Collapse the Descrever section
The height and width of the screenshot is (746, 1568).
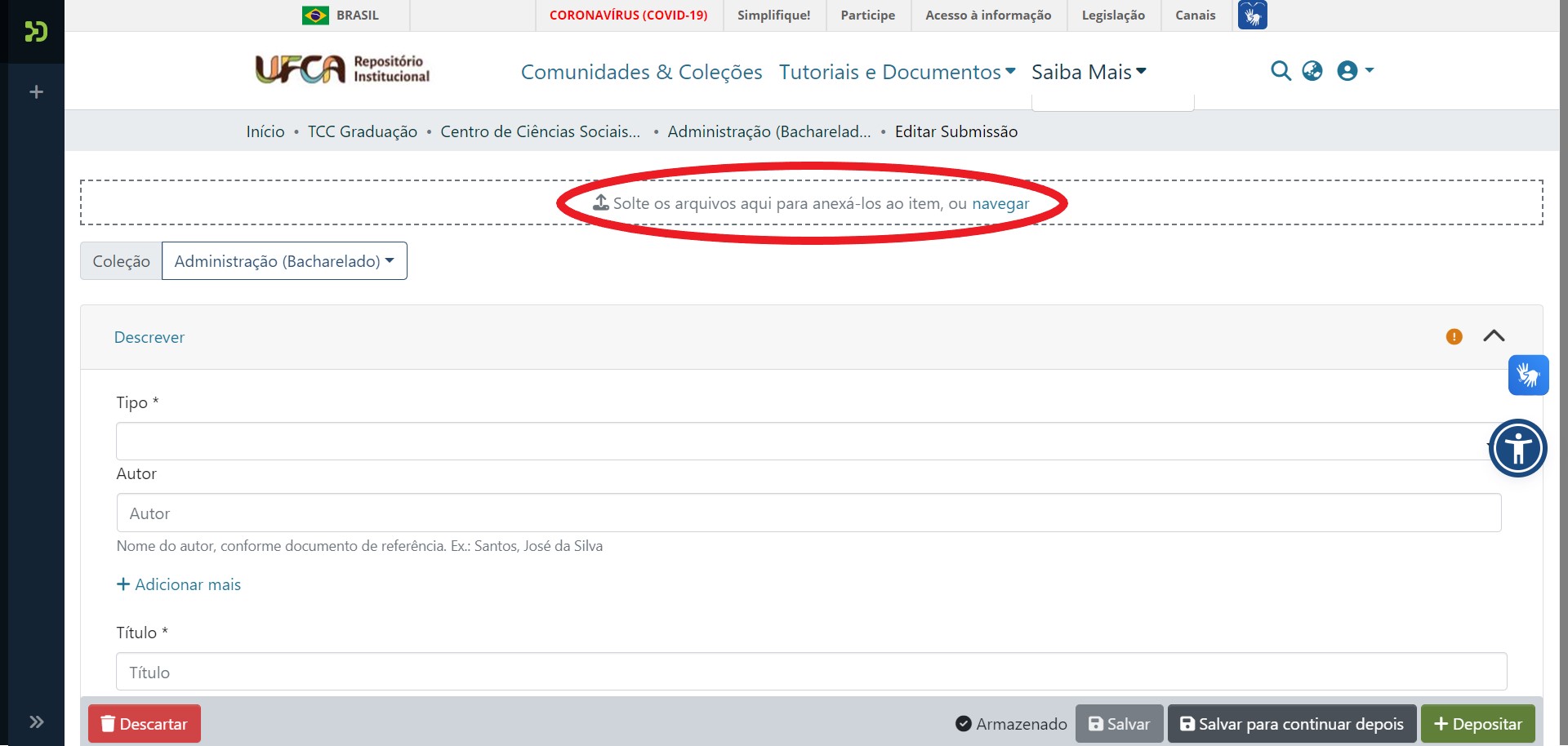(x=1495, y=335)
